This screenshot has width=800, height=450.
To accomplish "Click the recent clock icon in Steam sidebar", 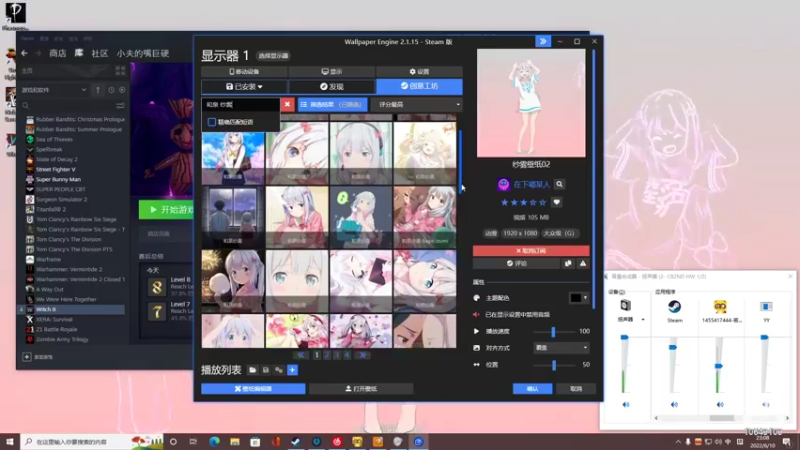I will coord(111,90).
